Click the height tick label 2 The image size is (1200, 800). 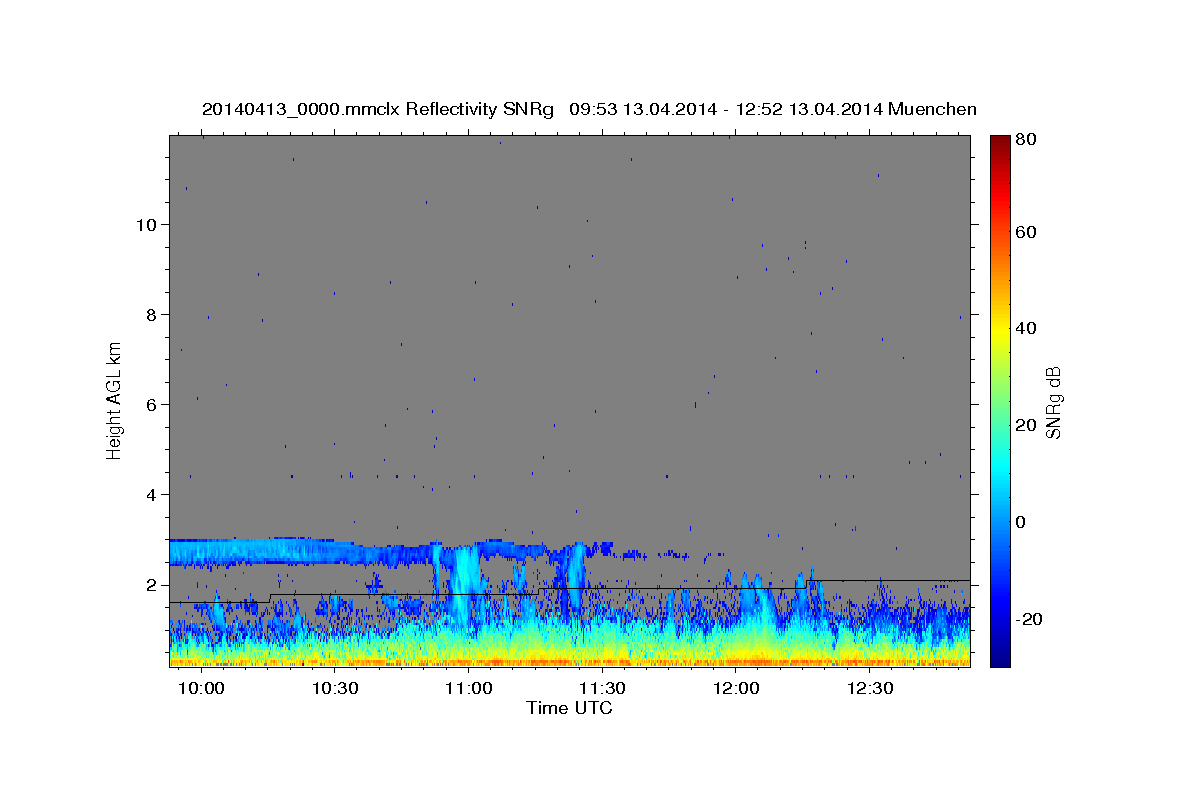(152, 584)
